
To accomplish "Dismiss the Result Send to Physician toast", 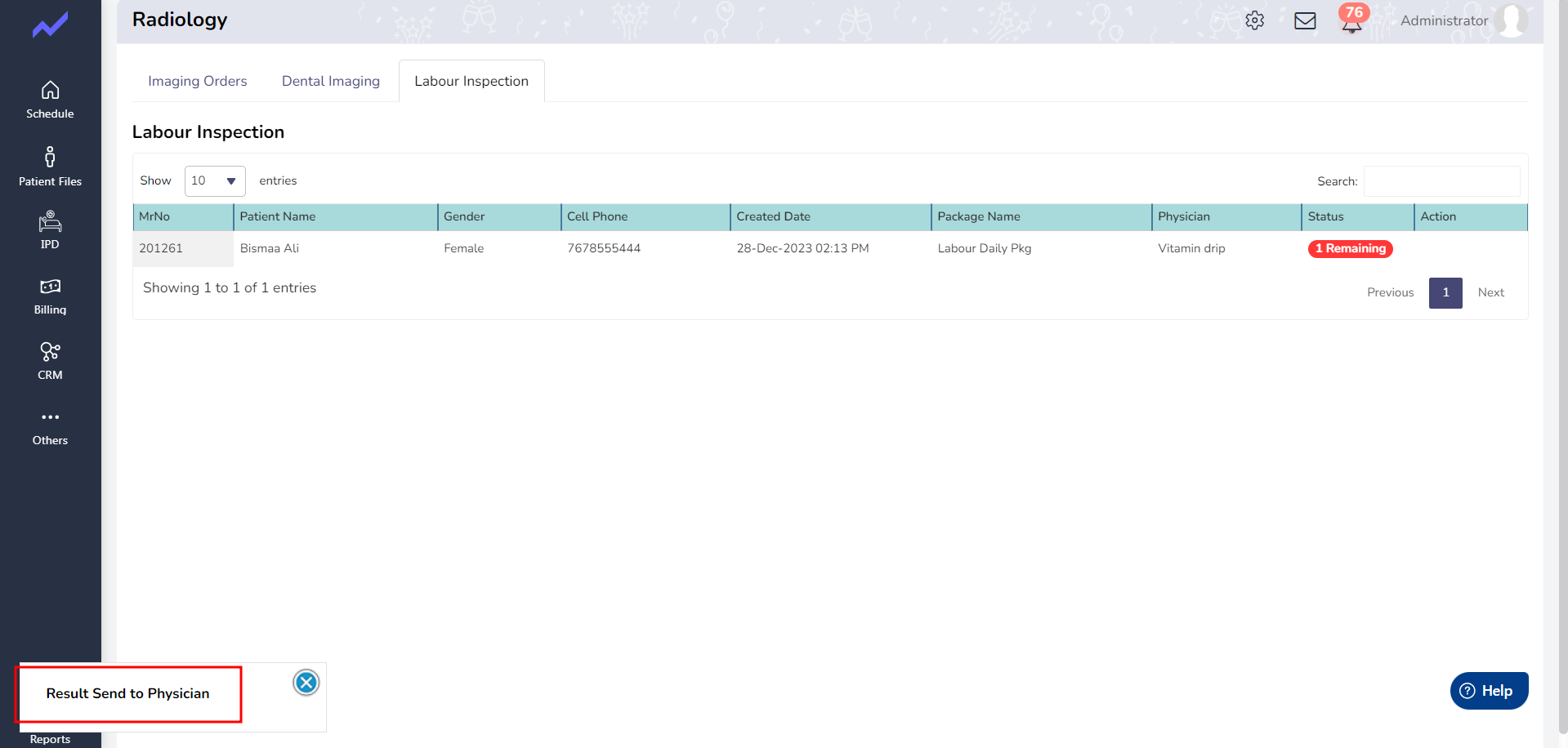I will point(306,682).
